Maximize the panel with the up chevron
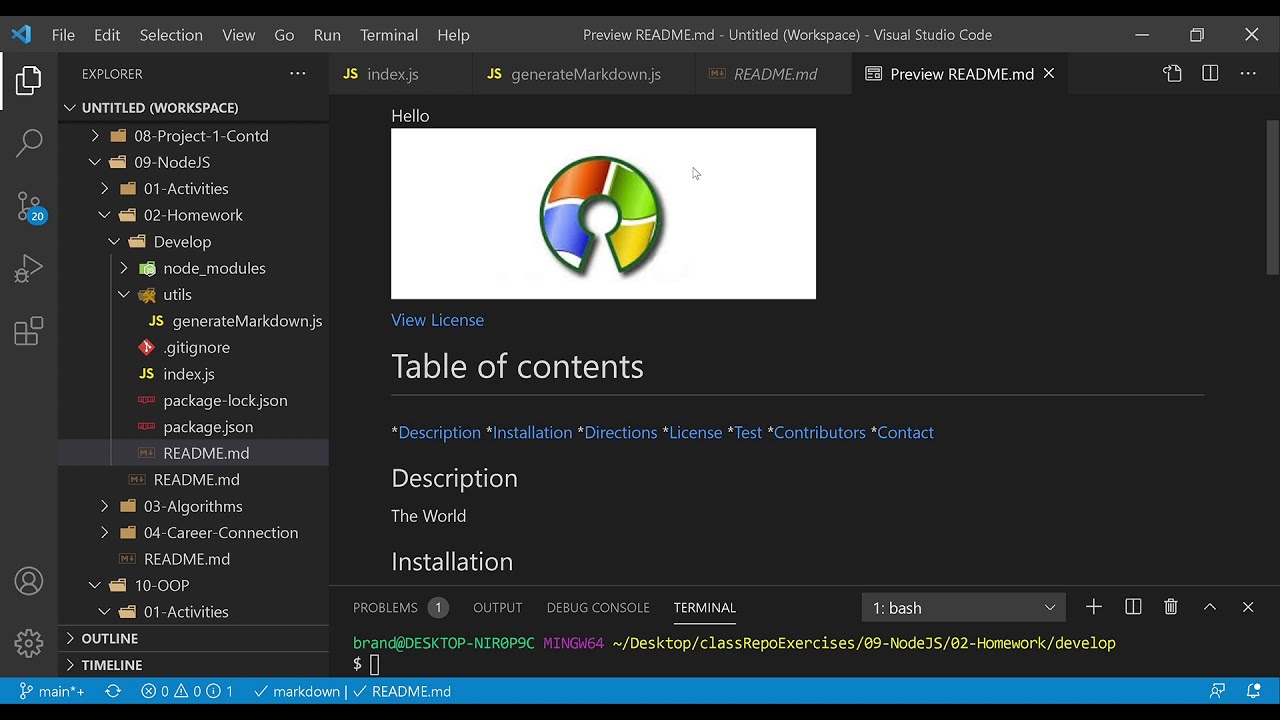This screenshot has width=1280, height=720. pos(1209,607)
